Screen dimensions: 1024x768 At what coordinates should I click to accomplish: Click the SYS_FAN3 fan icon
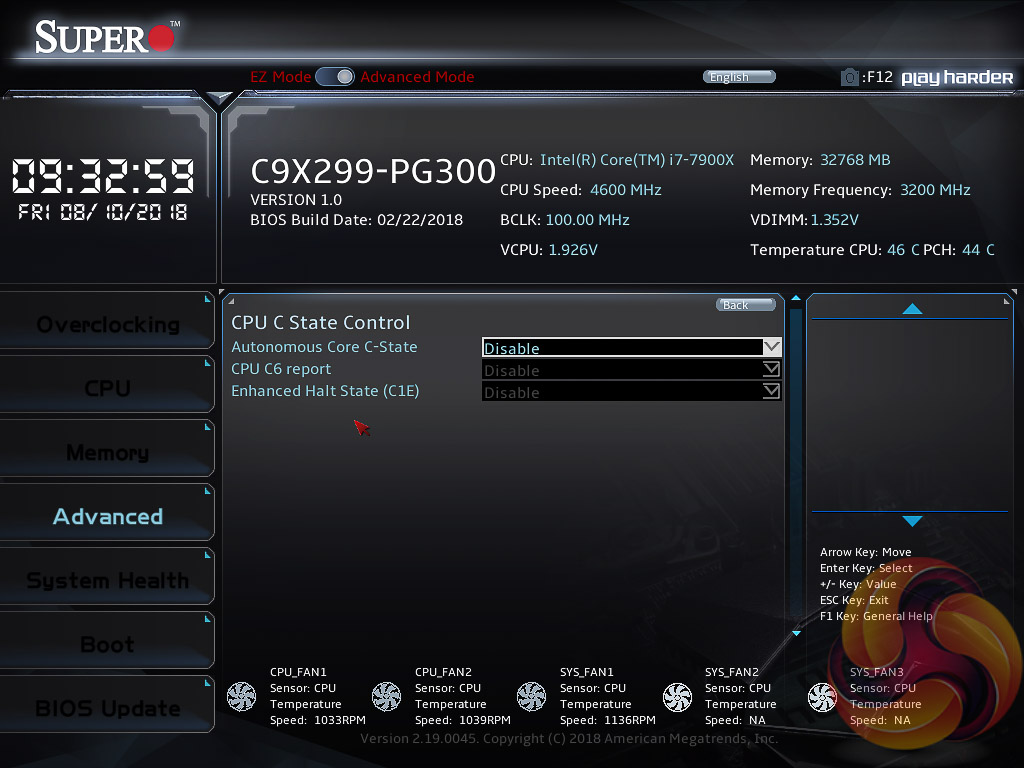(x=822, y=697)
